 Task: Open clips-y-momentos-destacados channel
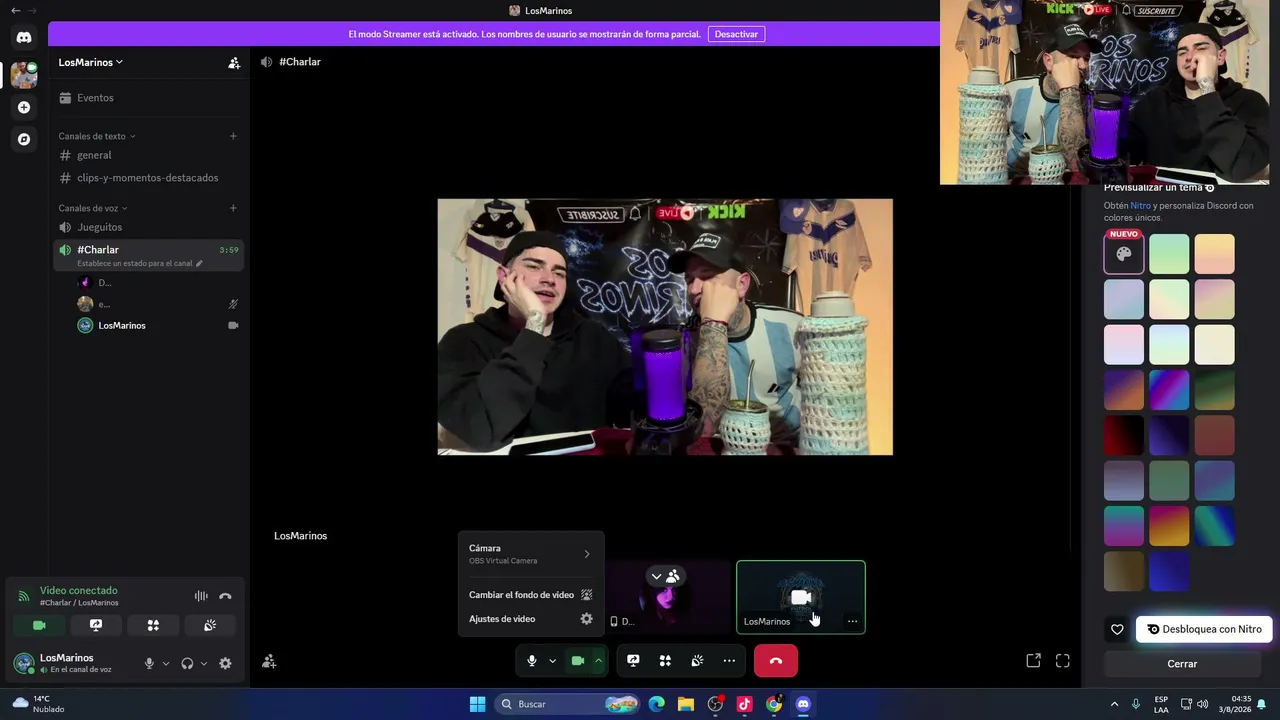(x=148, y=178)
